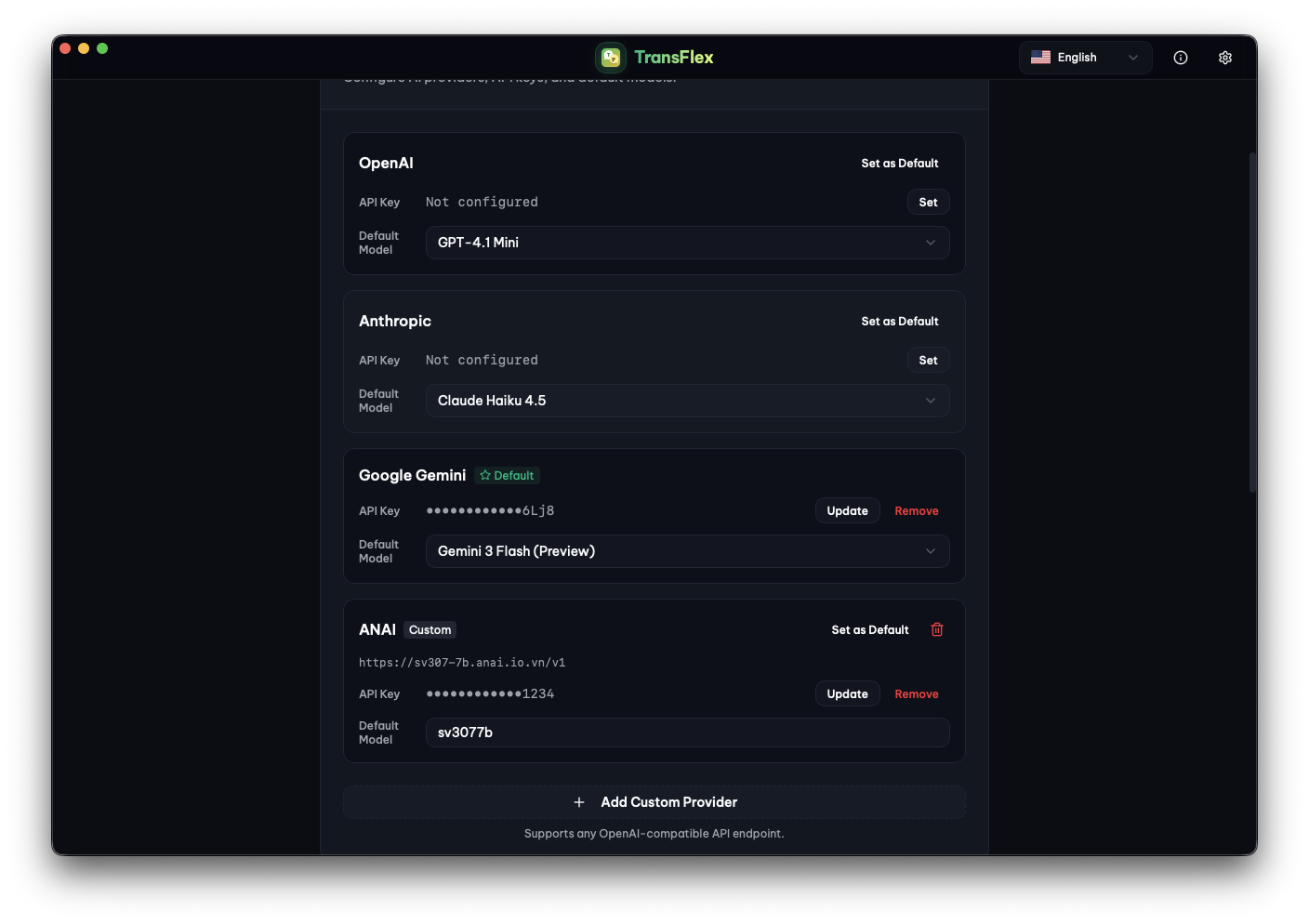
Task: Open the Claude Haiku 4.5 model dropdown
Action: (x=687, y=401)
